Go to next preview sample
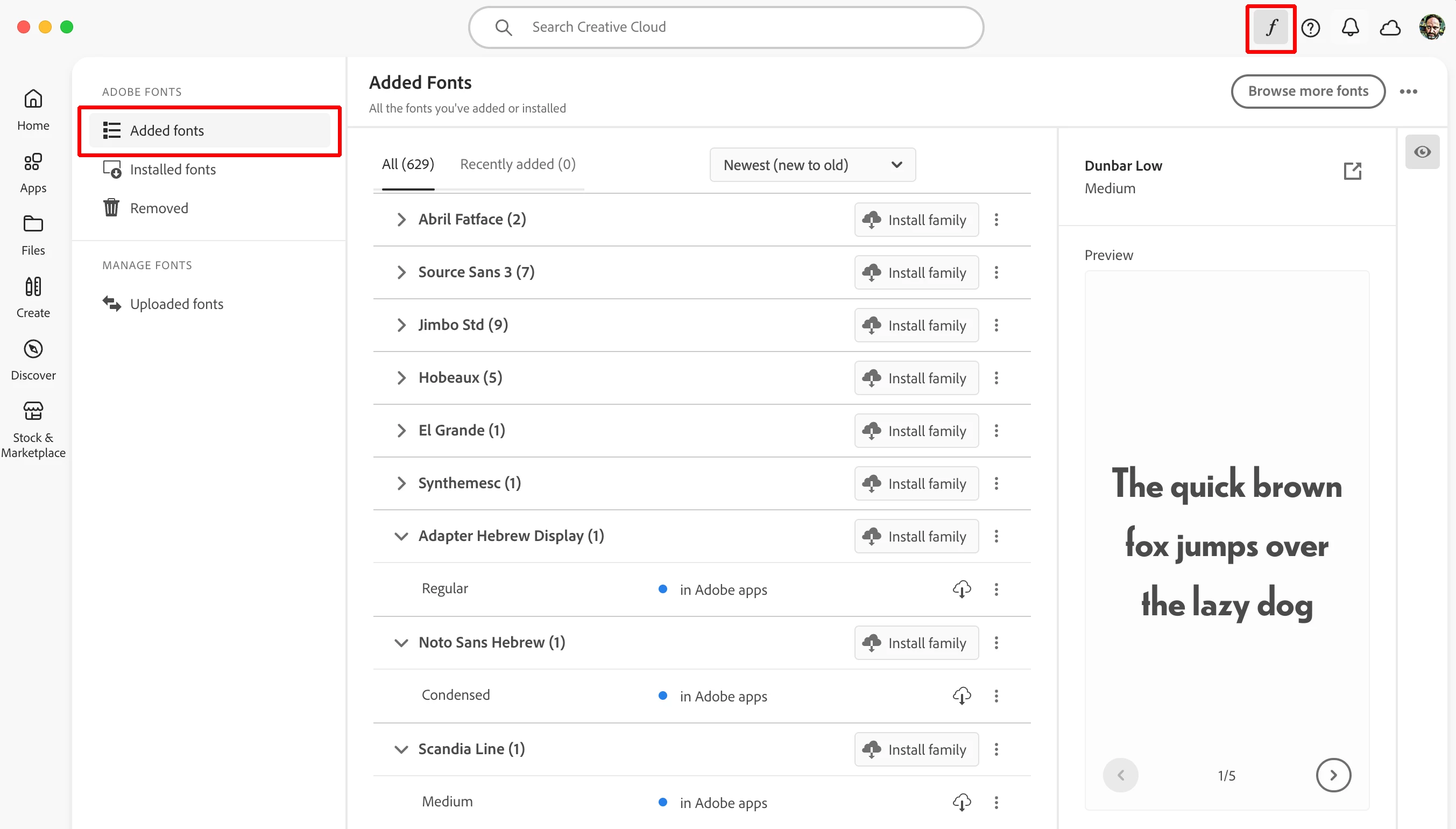Image resolution: width=1456 pixels, height=829 pixels. click(x=1333, y=775)
